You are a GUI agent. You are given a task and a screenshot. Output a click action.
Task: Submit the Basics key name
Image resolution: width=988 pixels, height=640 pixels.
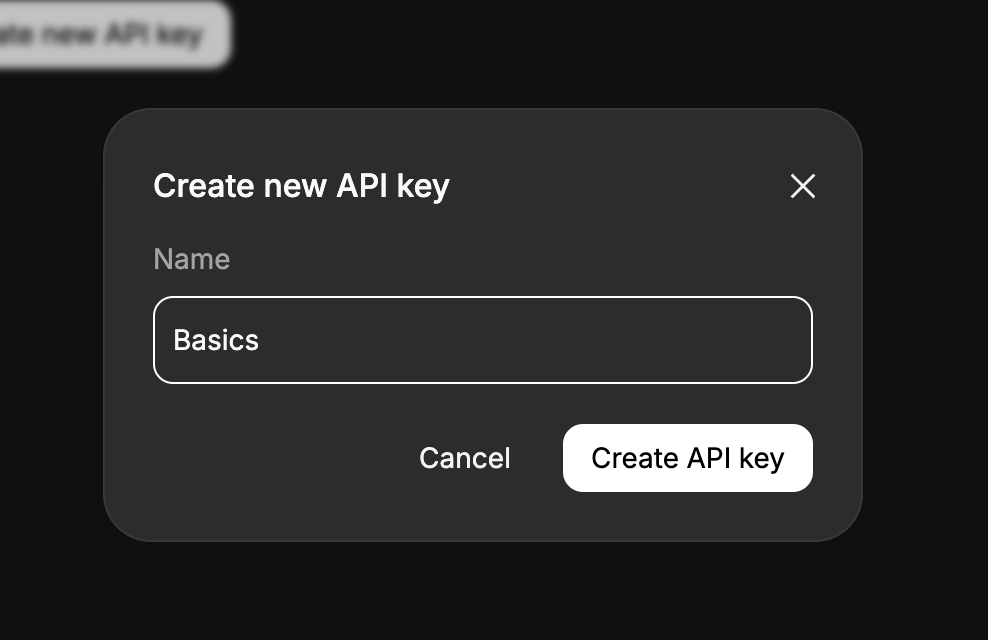tap(687, 458)
